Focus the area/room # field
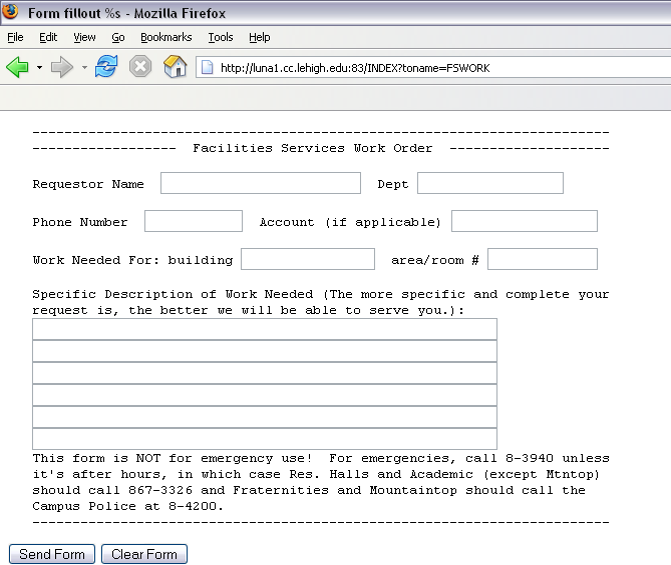 click(542, 259)
